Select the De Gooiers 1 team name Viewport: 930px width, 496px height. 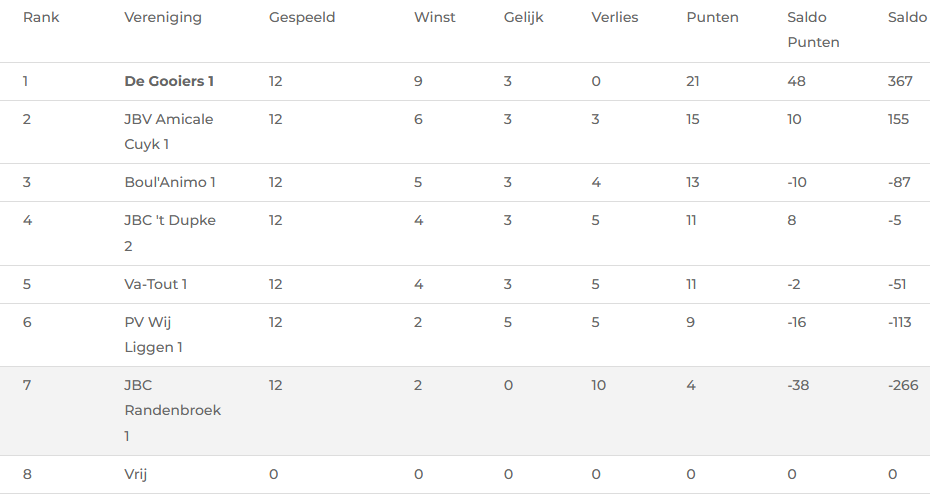pyautogui.click(x=169, y=81)
